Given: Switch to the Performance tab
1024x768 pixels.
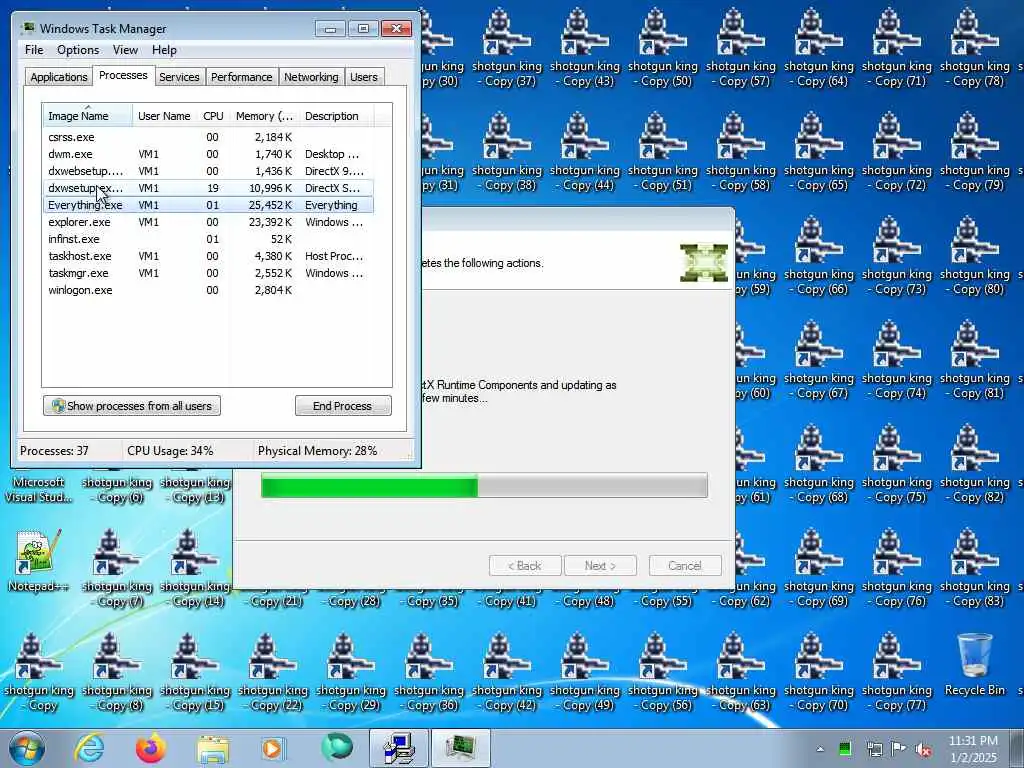Looking at the screenshot, I should click(242, 77).
